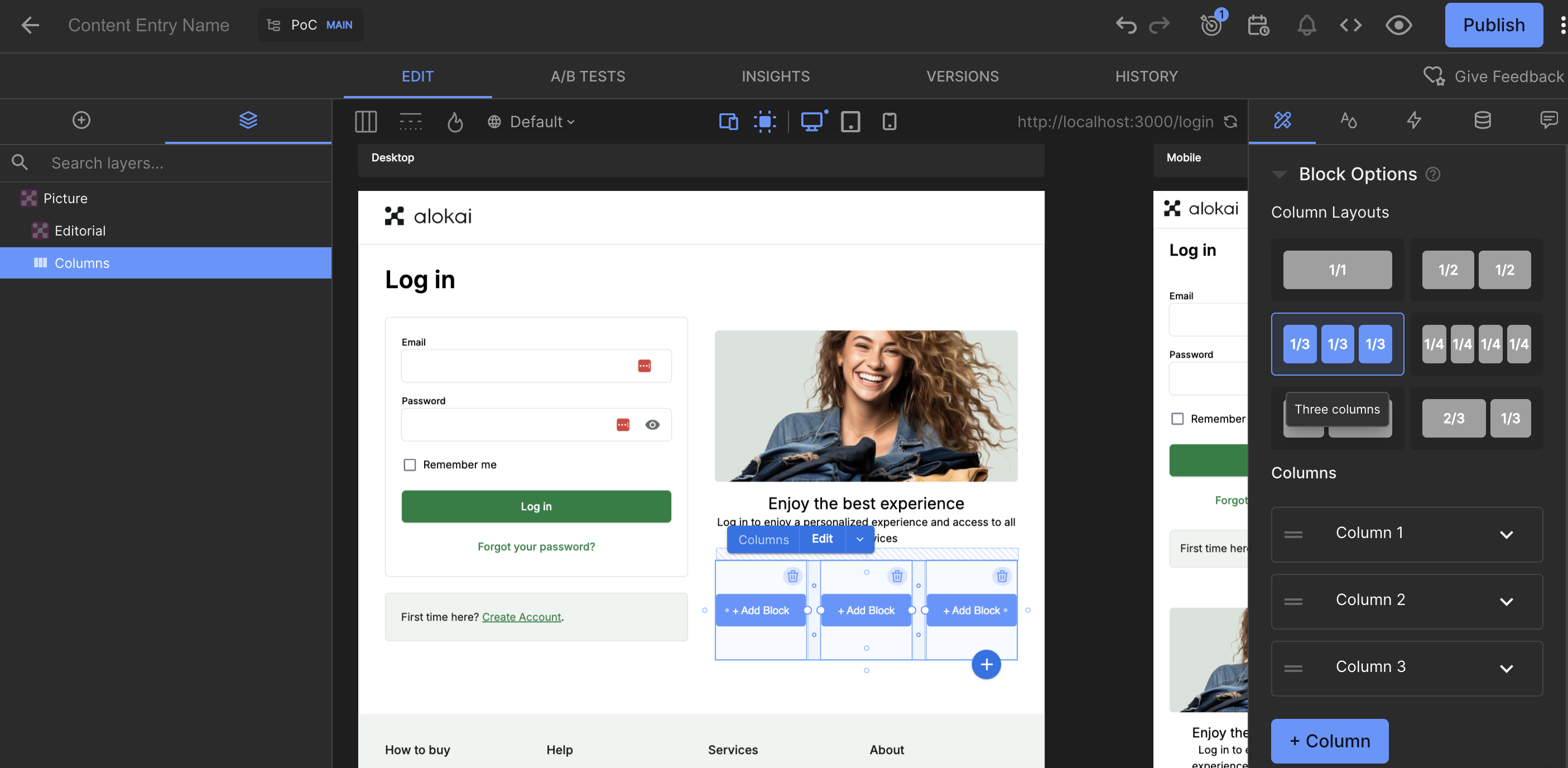Choose the 1/3 three-column layout
The height and width of the screenshot is (768, 1568).
1338,343
